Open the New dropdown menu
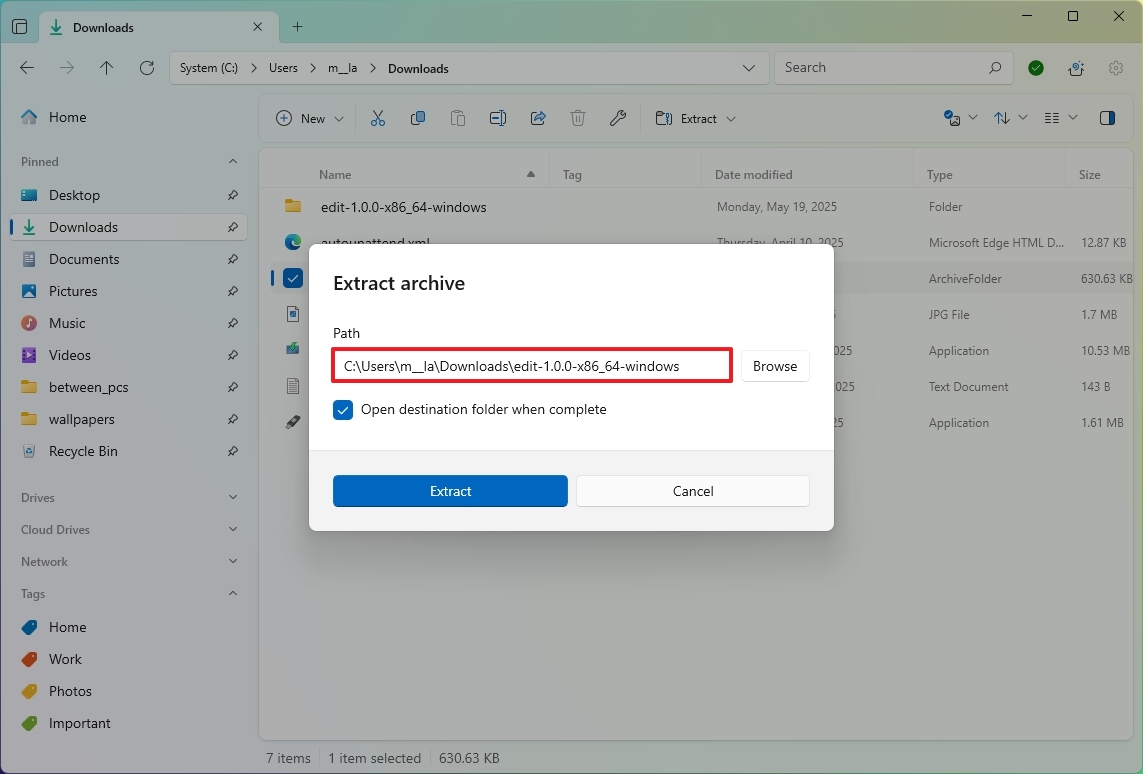Viewport: 1143px width, 774px height. pos(308,118)
